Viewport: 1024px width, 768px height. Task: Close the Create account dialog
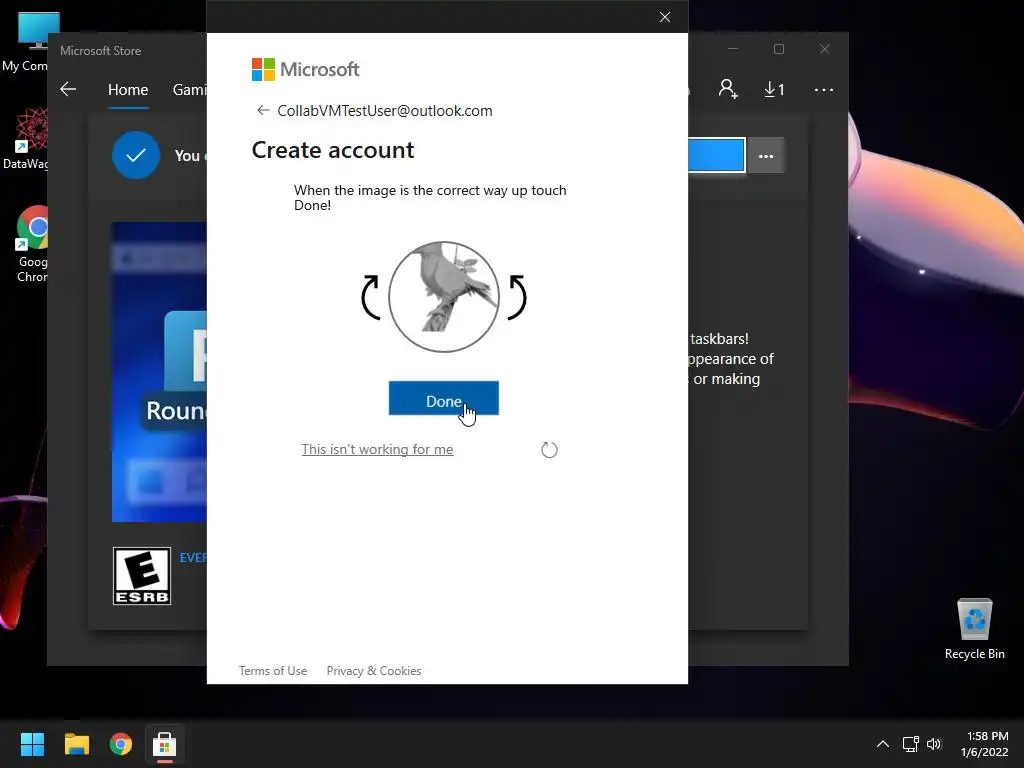pyautogui.click(x=665, y=17)
